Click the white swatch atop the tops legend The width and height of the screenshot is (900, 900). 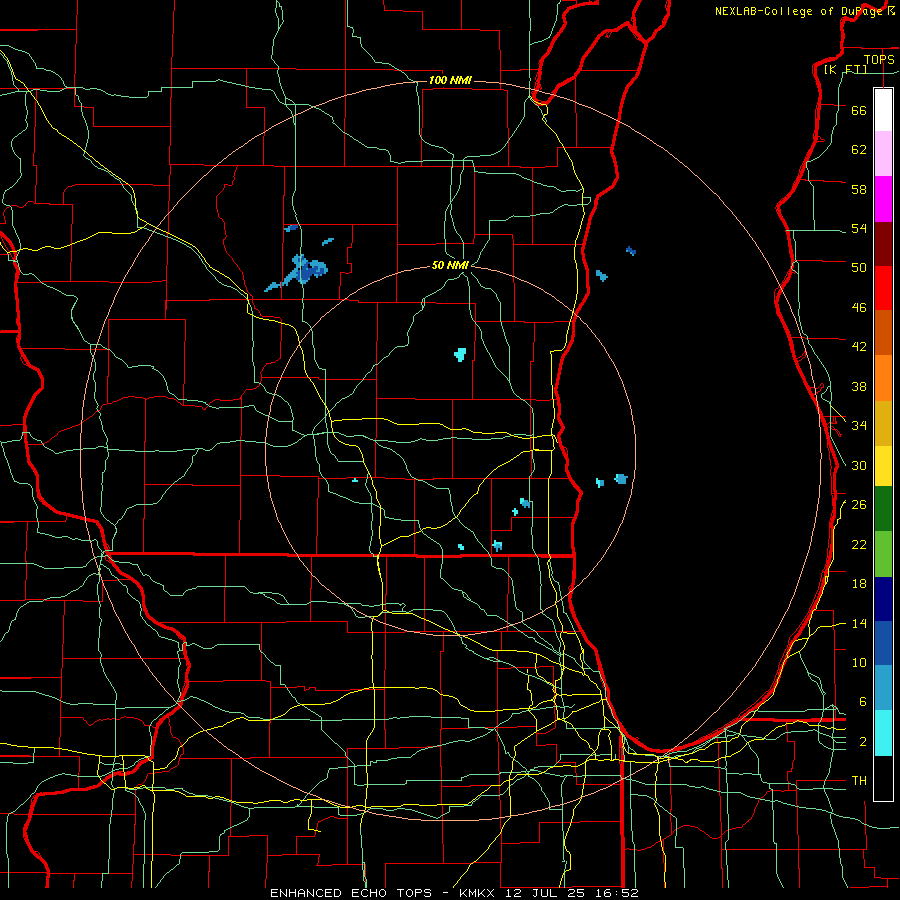[x=883, y=110]
